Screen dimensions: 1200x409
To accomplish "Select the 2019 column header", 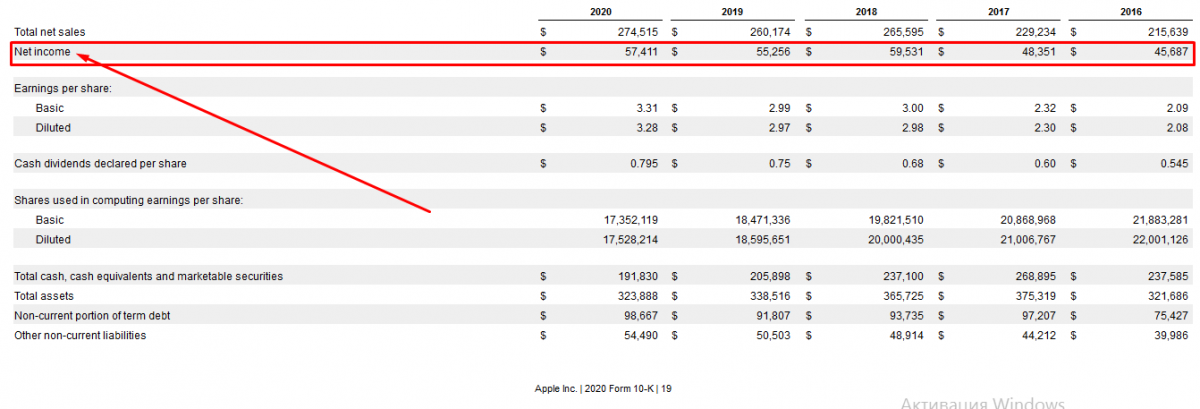I will click(x=733, y=12).
